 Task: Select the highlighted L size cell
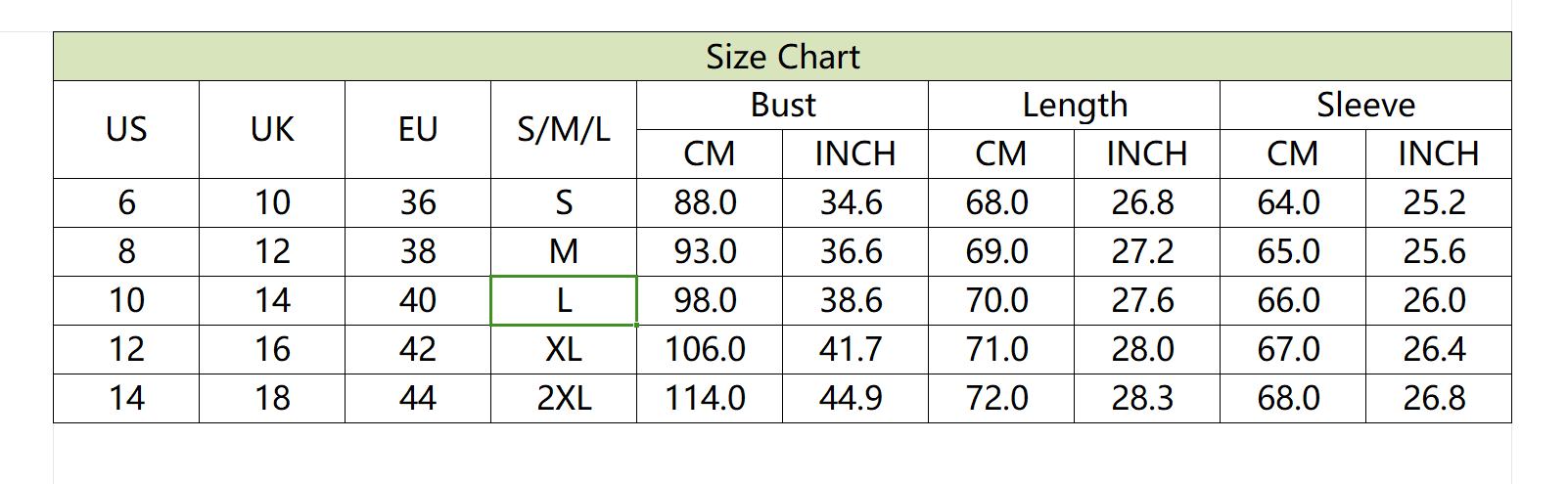pos(564,300)
